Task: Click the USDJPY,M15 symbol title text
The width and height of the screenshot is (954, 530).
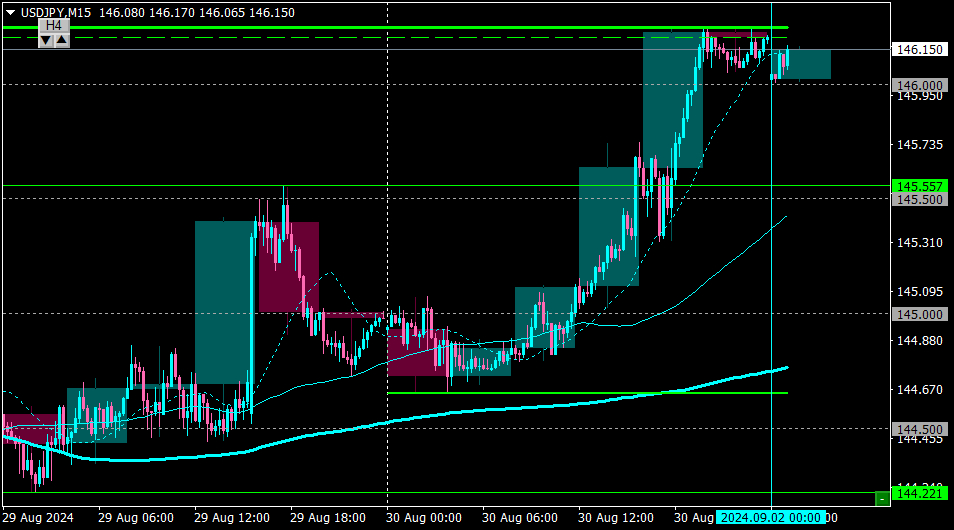Action: (x=56, y=13)
